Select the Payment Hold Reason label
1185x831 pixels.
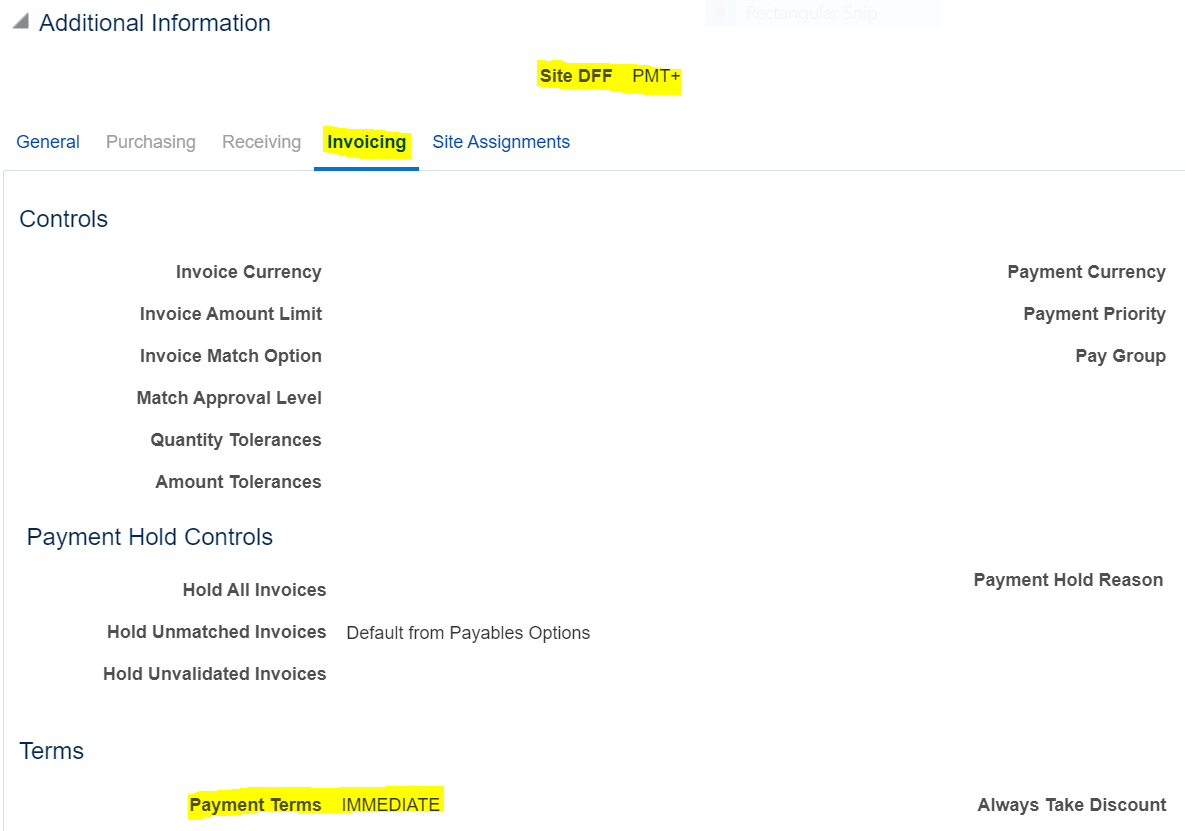pos(1068,580)
